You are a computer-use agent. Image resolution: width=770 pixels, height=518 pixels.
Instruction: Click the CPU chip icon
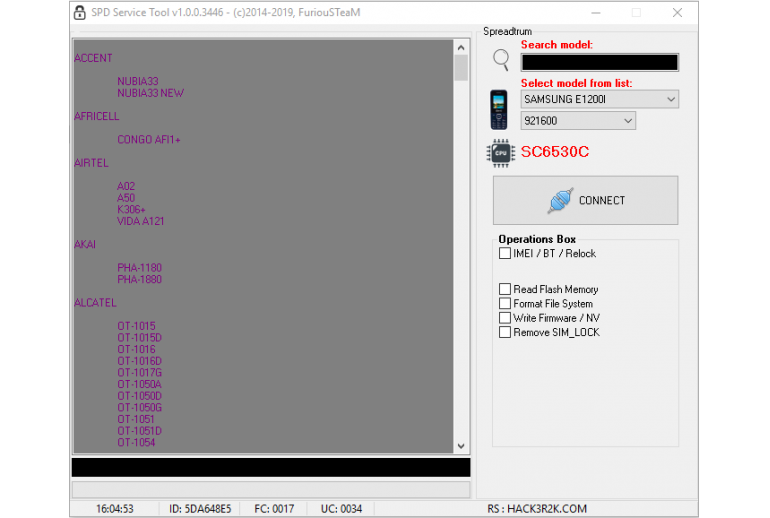pos(500,153)
